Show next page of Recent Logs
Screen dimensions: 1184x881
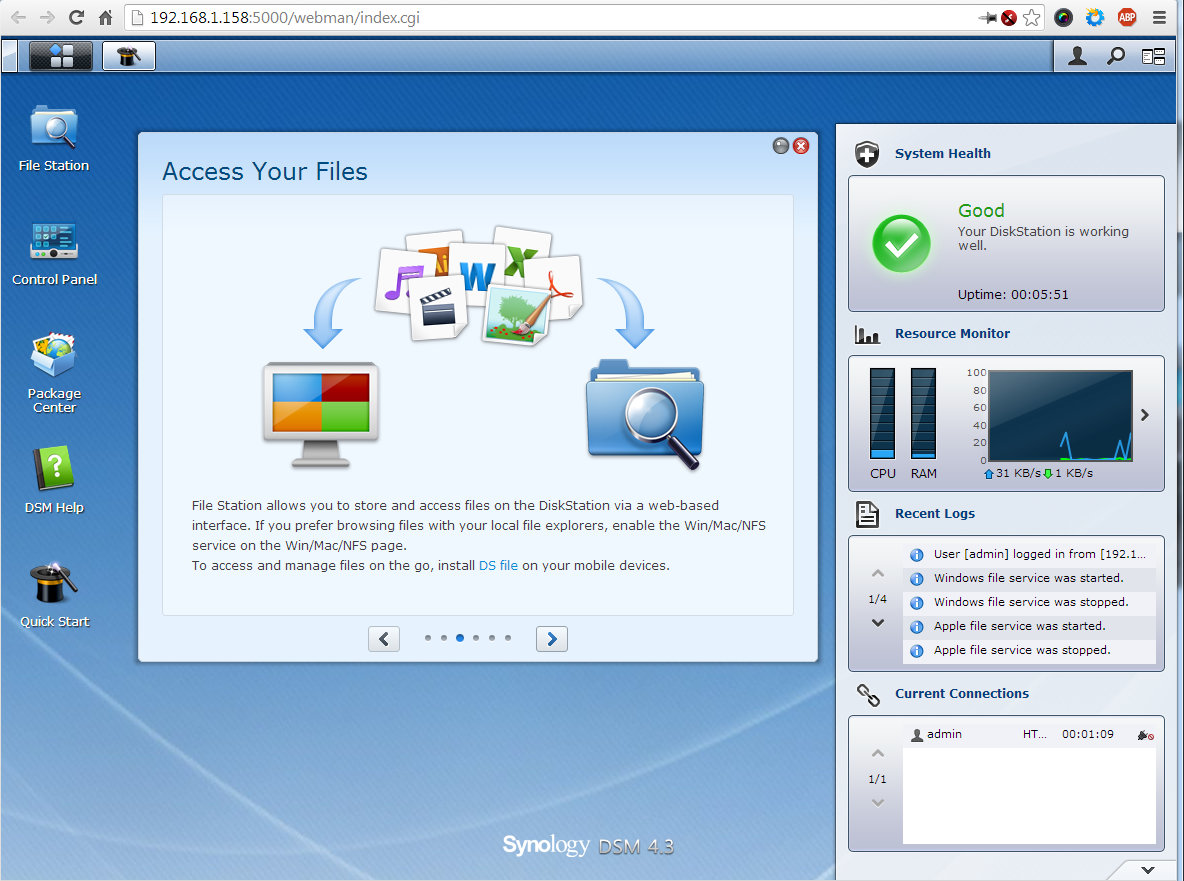pos(878,623)
